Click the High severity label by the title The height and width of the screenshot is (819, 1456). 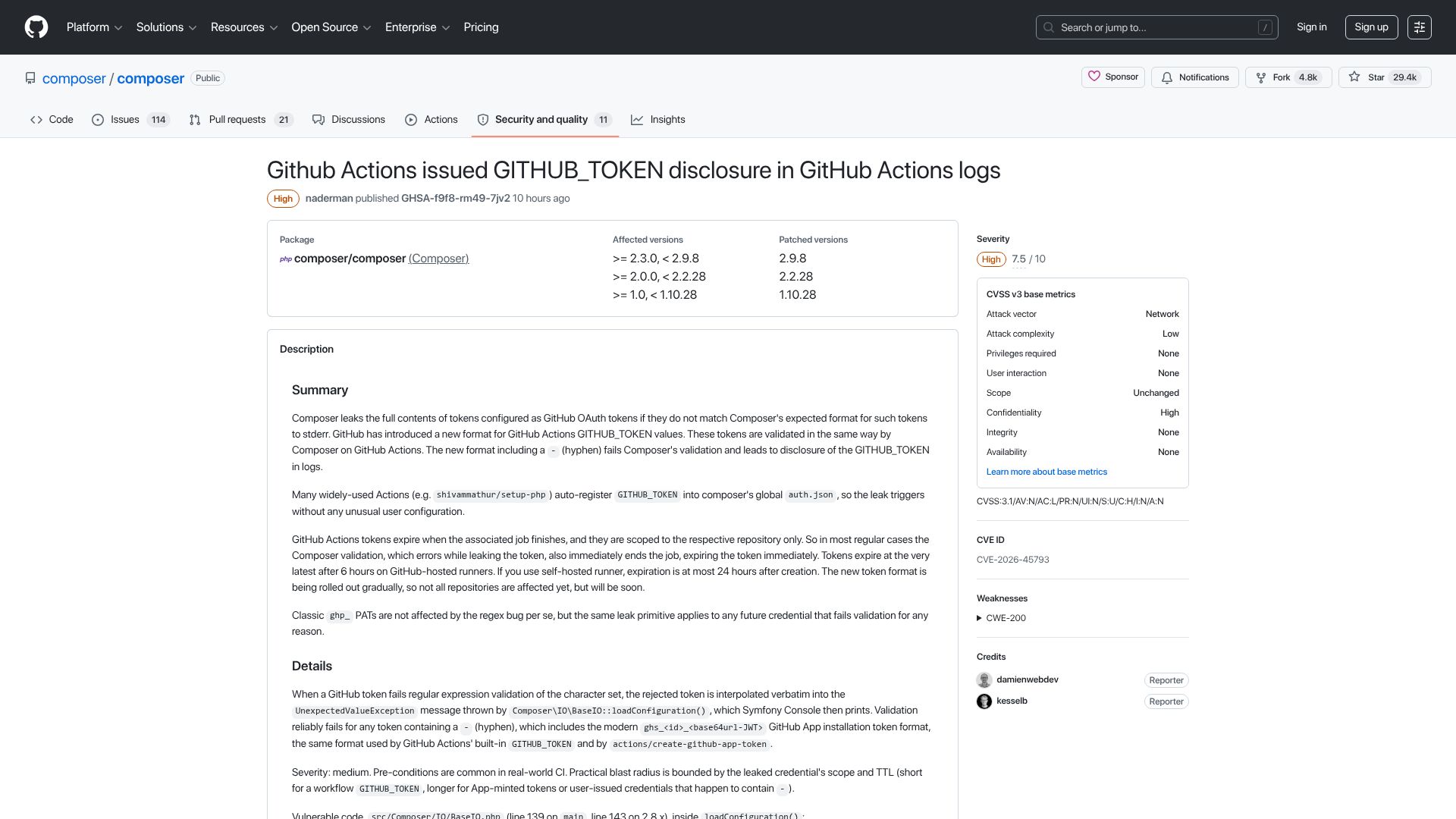pos(283,199)
